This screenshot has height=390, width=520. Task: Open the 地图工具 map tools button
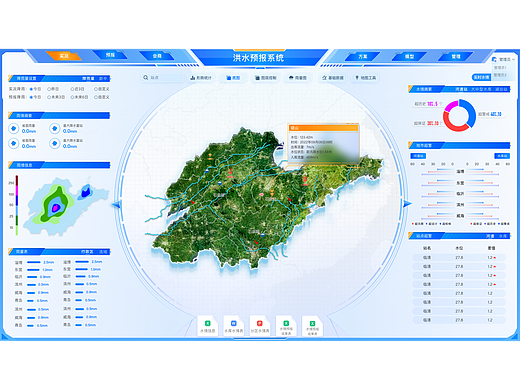365,78
